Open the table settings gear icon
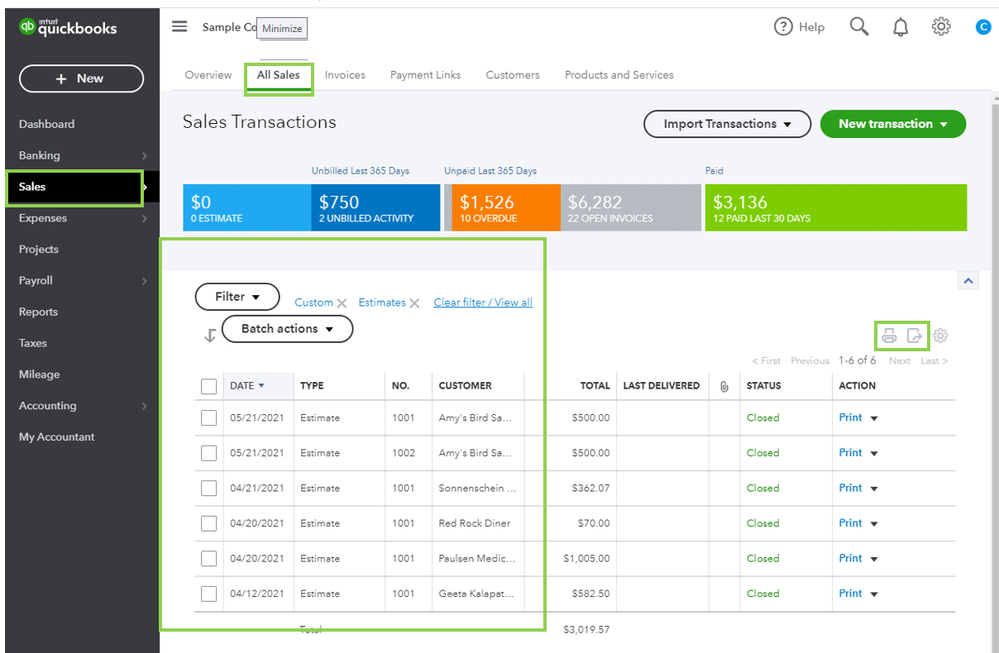 coord(940,335)
